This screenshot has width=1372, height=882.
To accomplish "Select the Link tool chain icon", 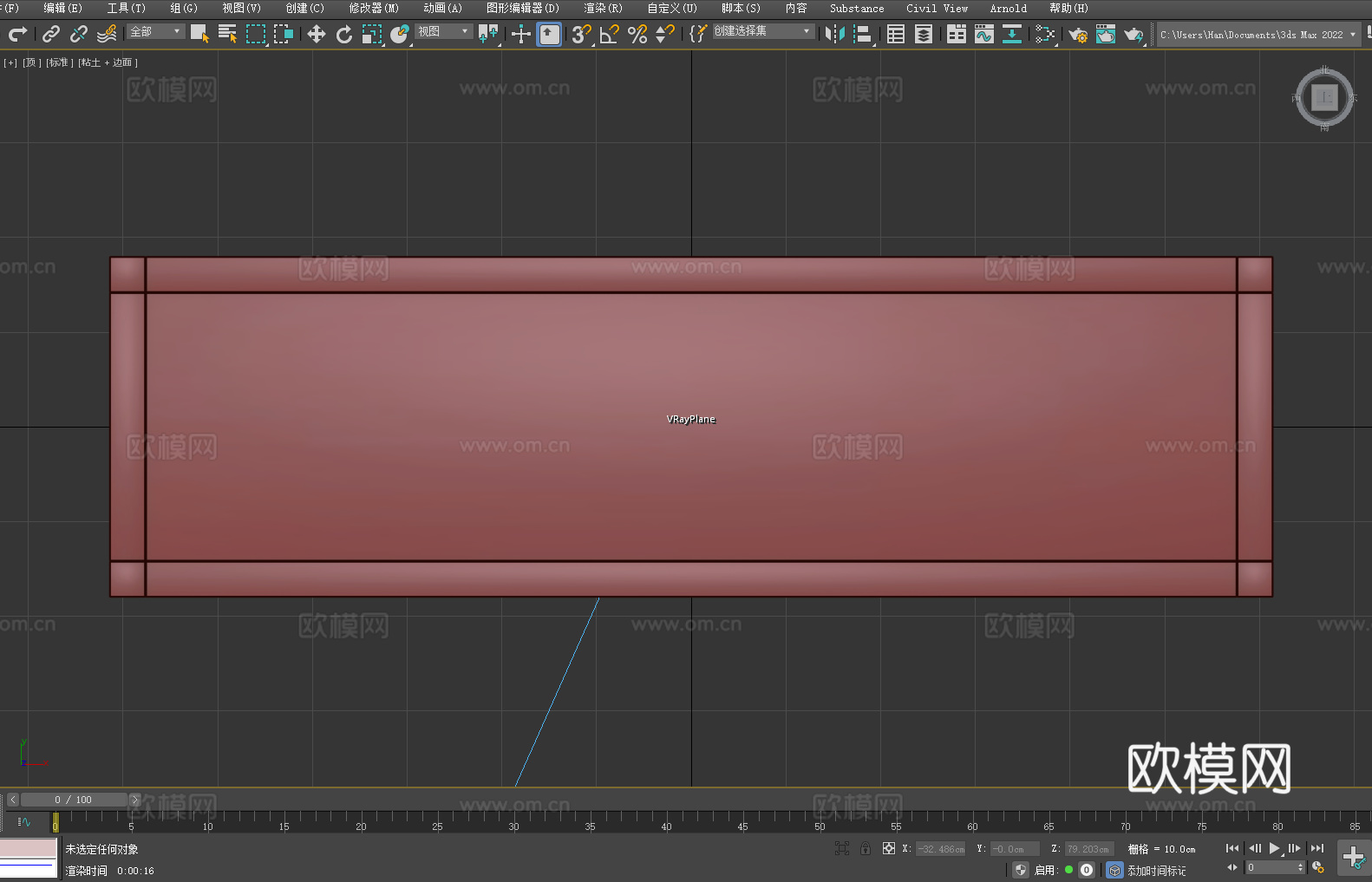I will coord(51,34).
